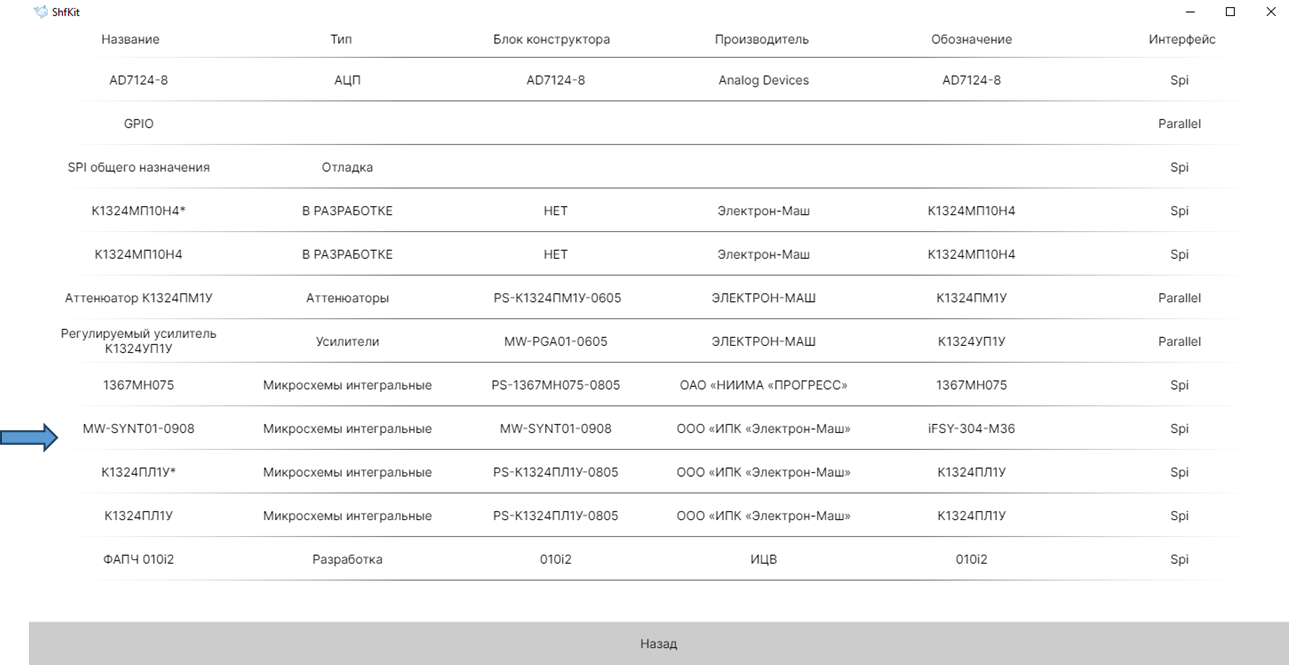
Task: Select SPI общего назначения row
Action: click(x=138, y=167)
